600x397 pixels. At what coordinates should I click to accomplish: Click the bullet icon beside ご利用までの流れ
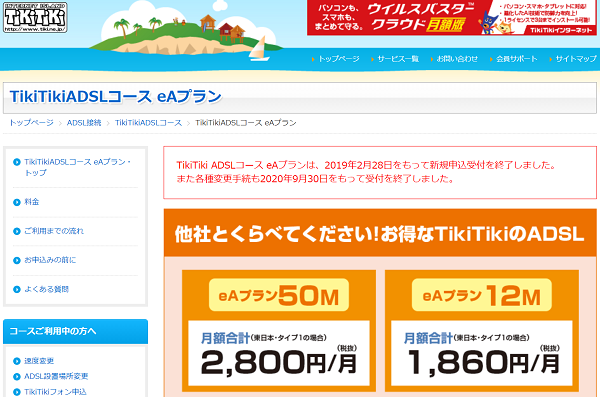pos(16,231)
